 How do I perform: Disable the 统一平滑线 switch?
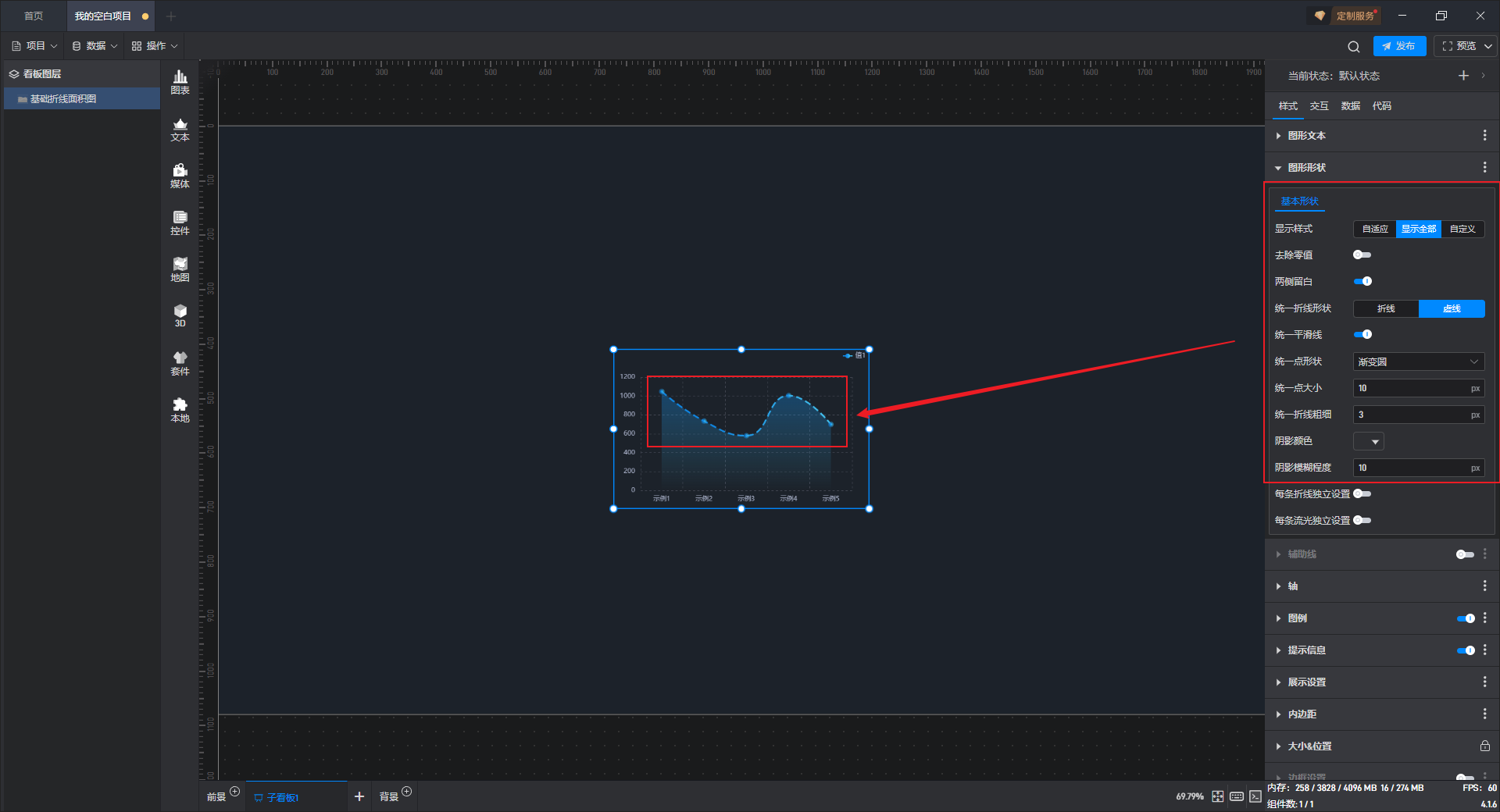click(x=1362, y=335)
